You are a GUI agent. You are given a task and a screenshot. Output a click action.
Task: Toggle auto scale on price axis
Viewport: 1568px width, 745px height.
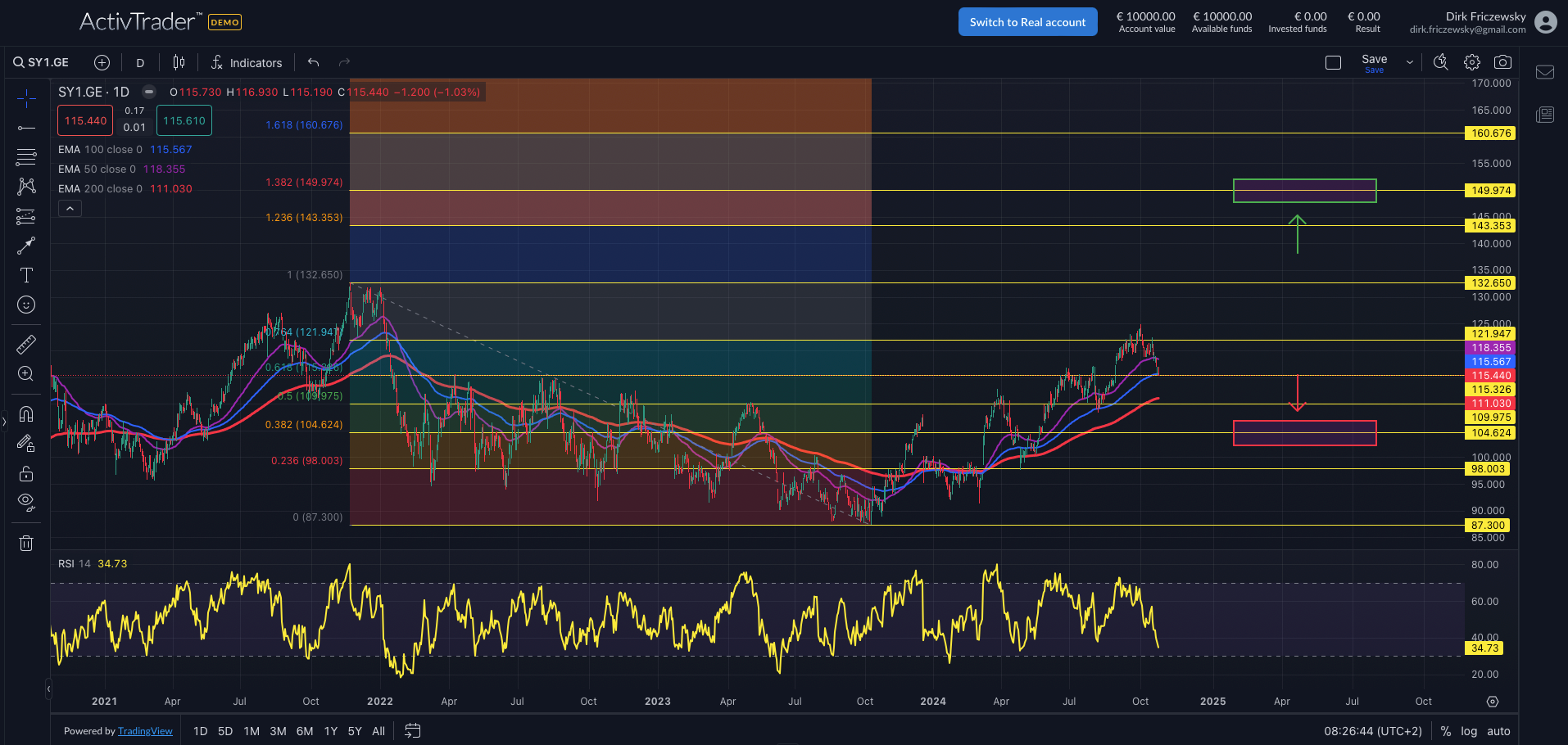tap(1498, 731)
